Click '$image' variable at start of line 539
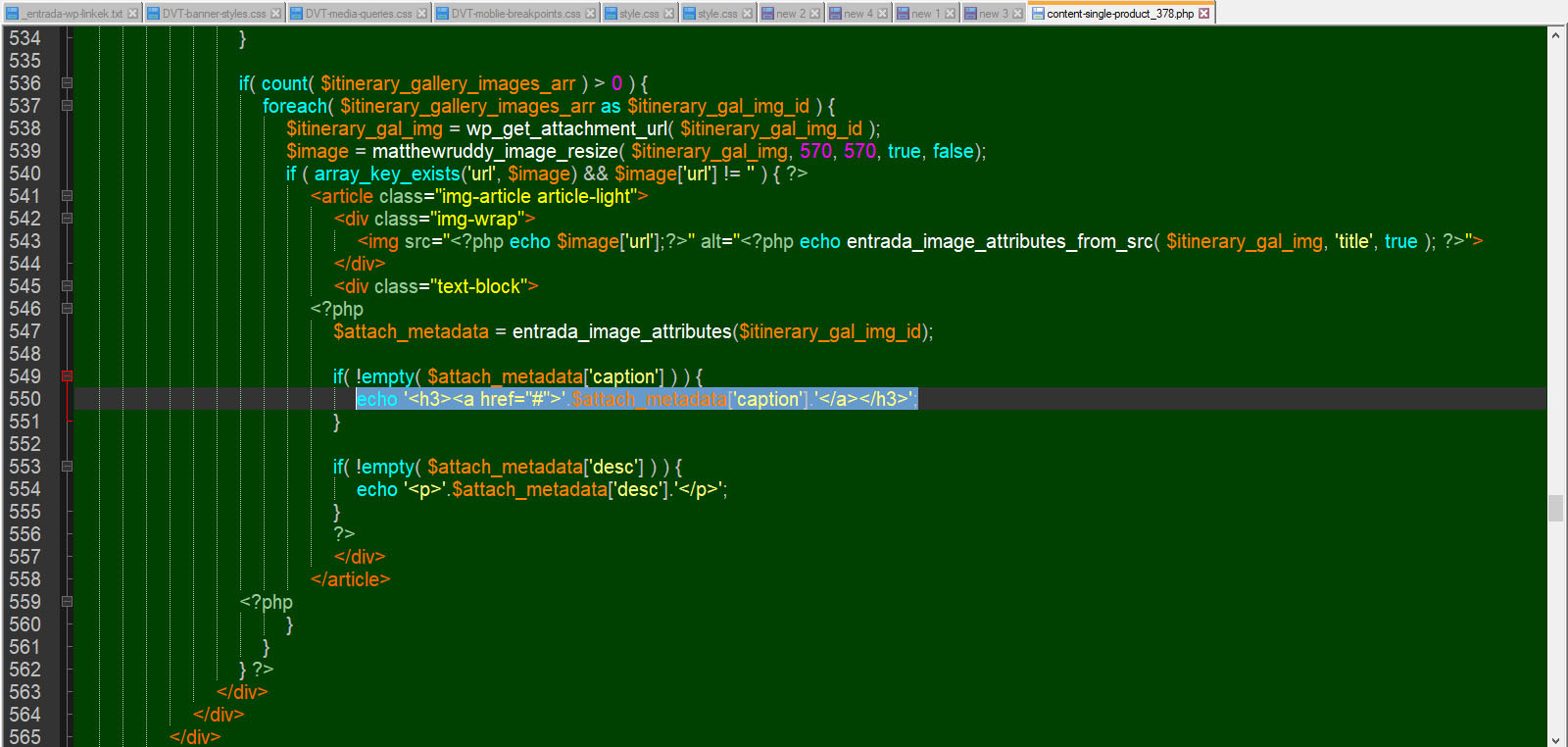This screenshot has height=747, width=1568. (318, 151)
